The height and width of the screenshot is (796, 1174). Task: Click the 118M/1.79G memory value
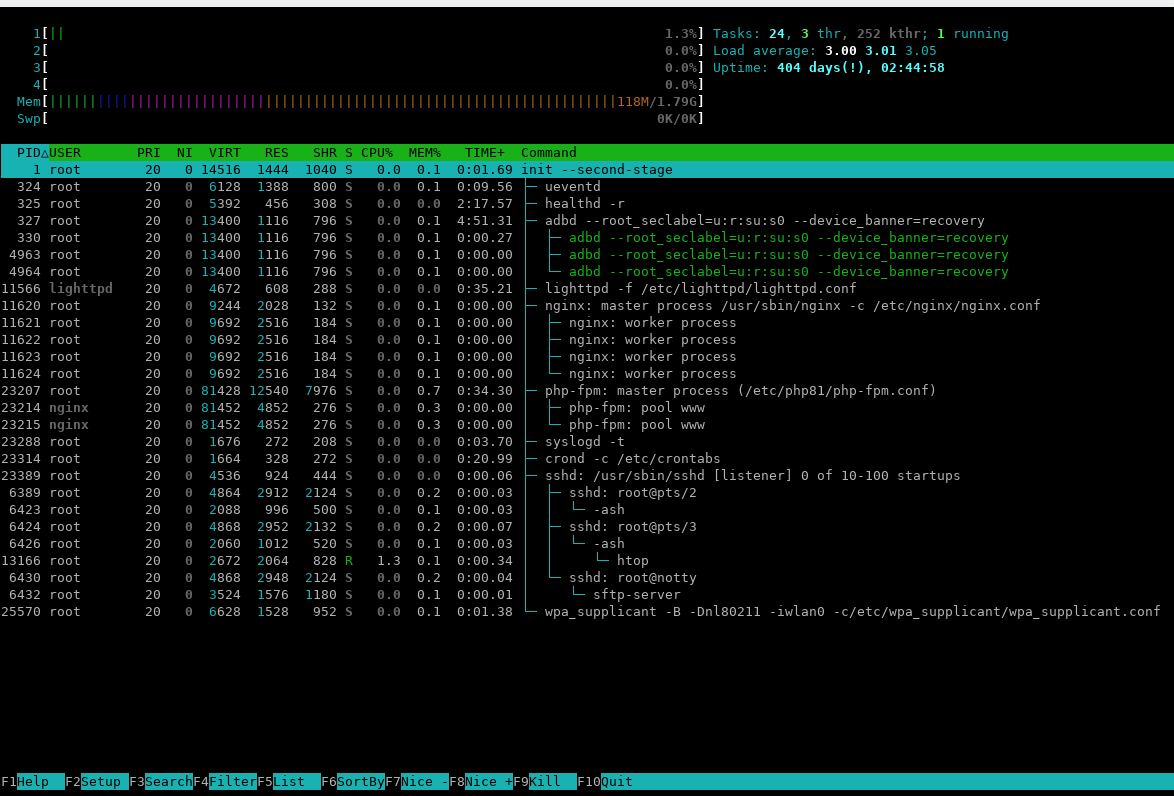(657, 102)
